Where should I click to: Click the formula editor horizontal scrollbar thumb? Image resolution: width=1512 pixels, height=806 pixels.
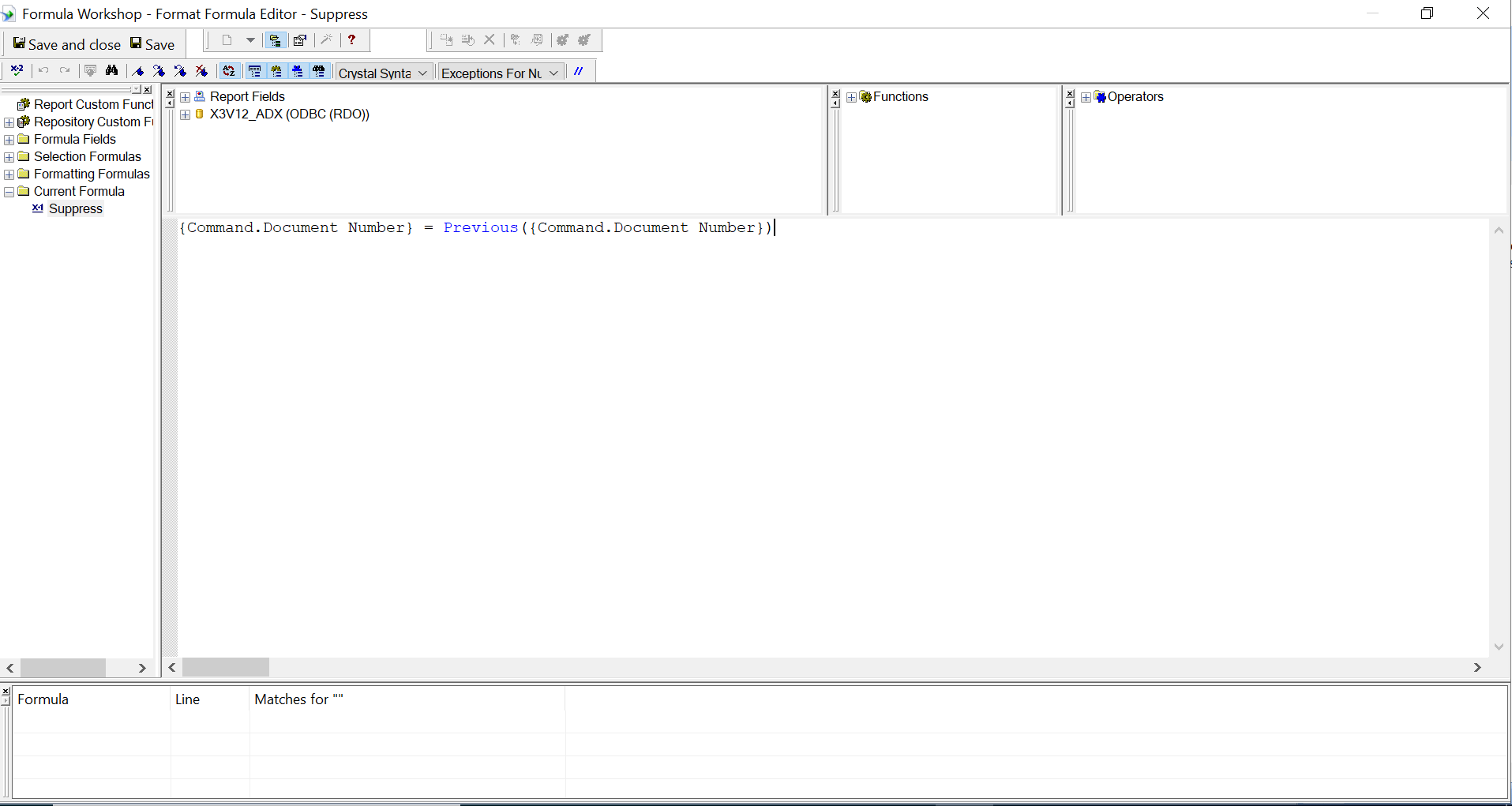(x=226, y=668)
